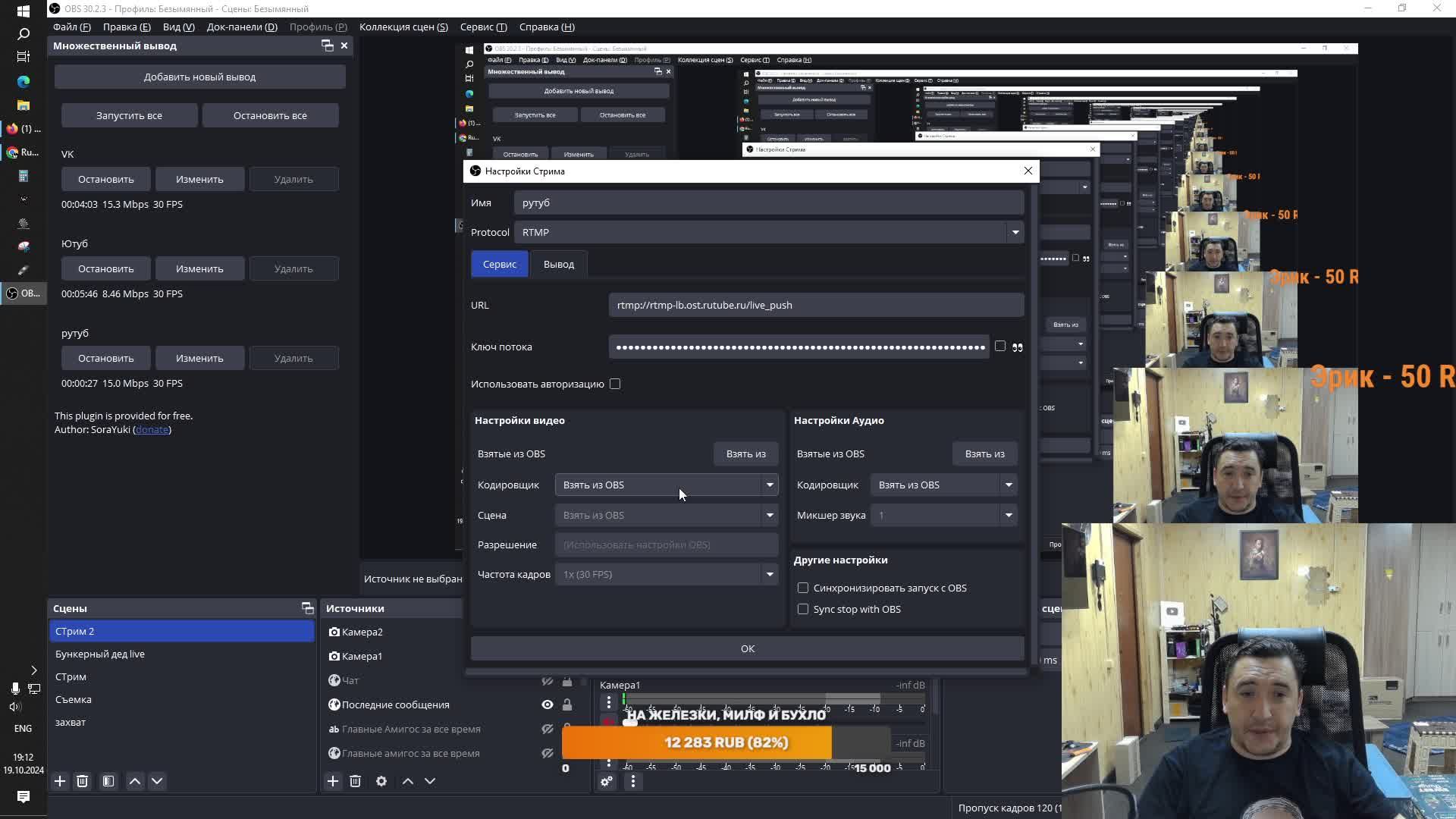Toggle lock on Последние сообщения source
1456x819 pixels.
pyautogui.click(x=567, y=704)
